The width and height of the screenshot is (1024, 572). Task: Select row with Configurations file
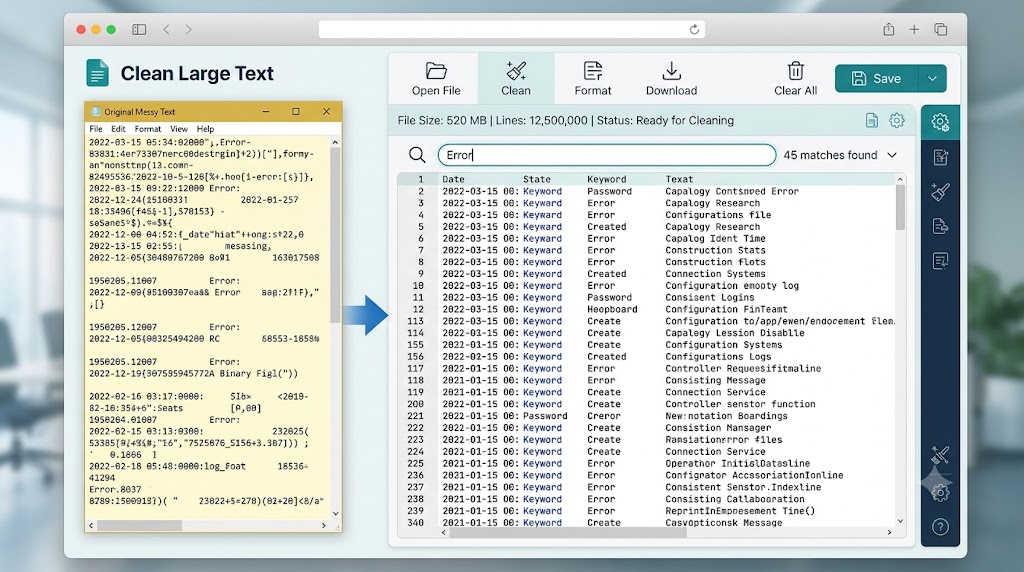click(x=647, y=215)
